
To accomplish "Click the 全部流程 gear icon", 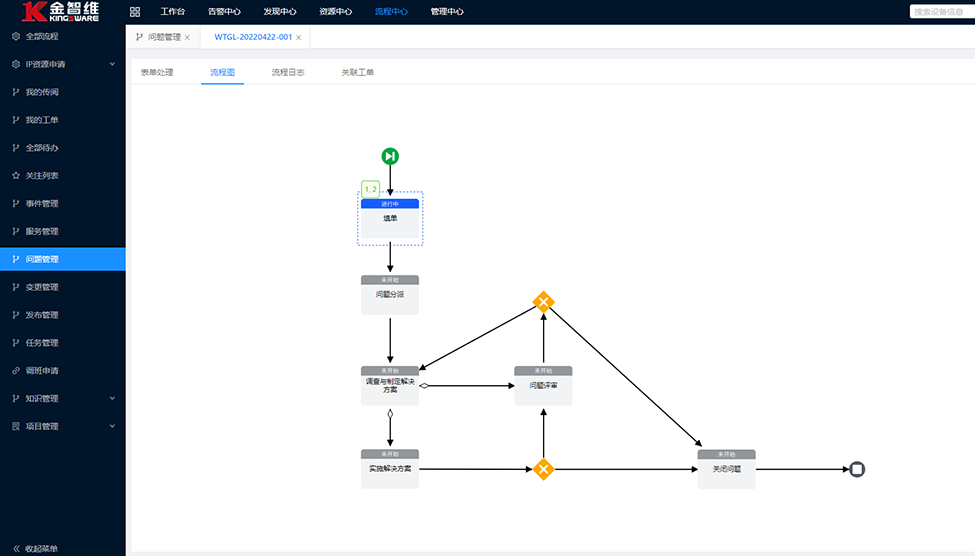I will (x=16, y=37).
